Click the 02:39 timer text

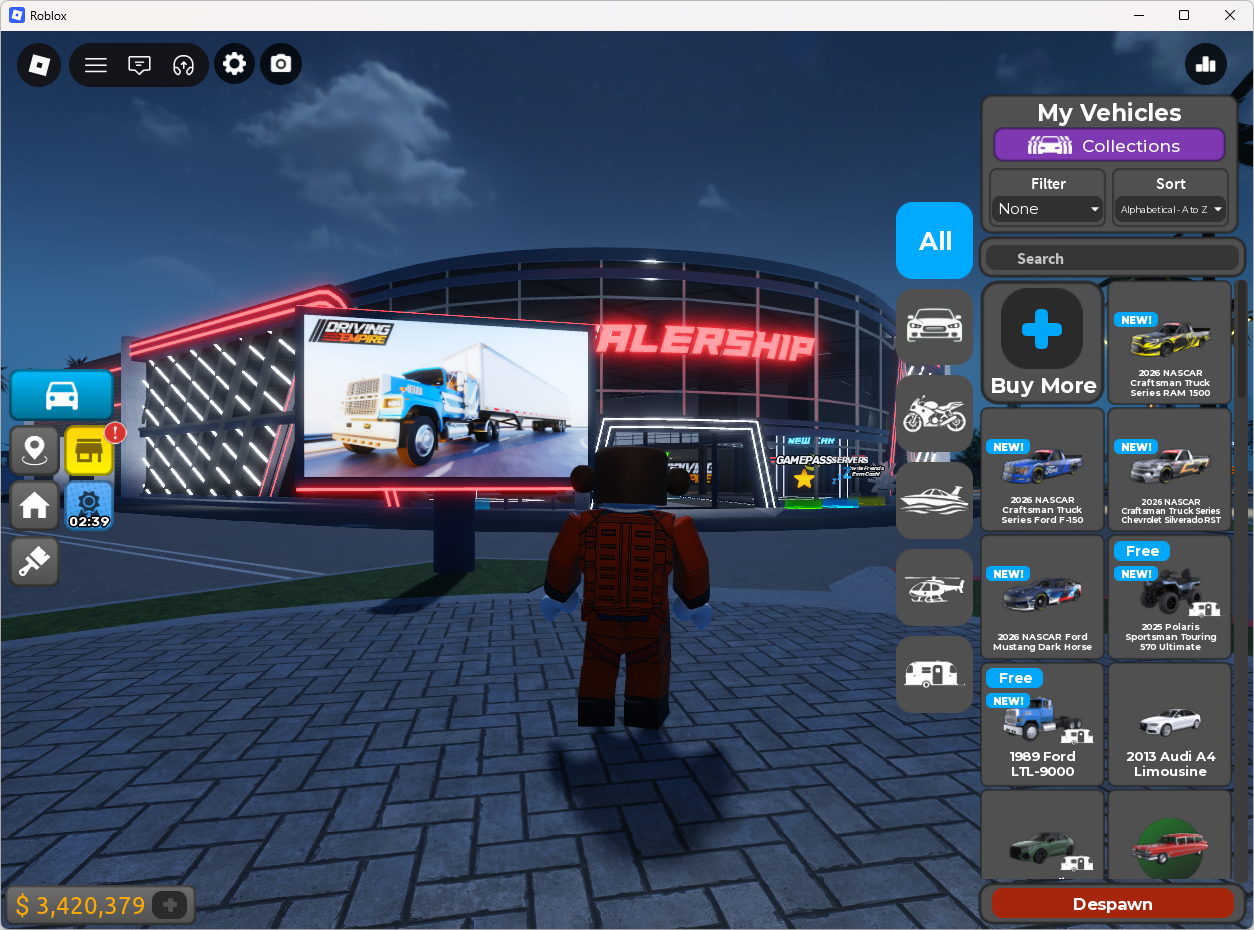(x=89, y=521)
